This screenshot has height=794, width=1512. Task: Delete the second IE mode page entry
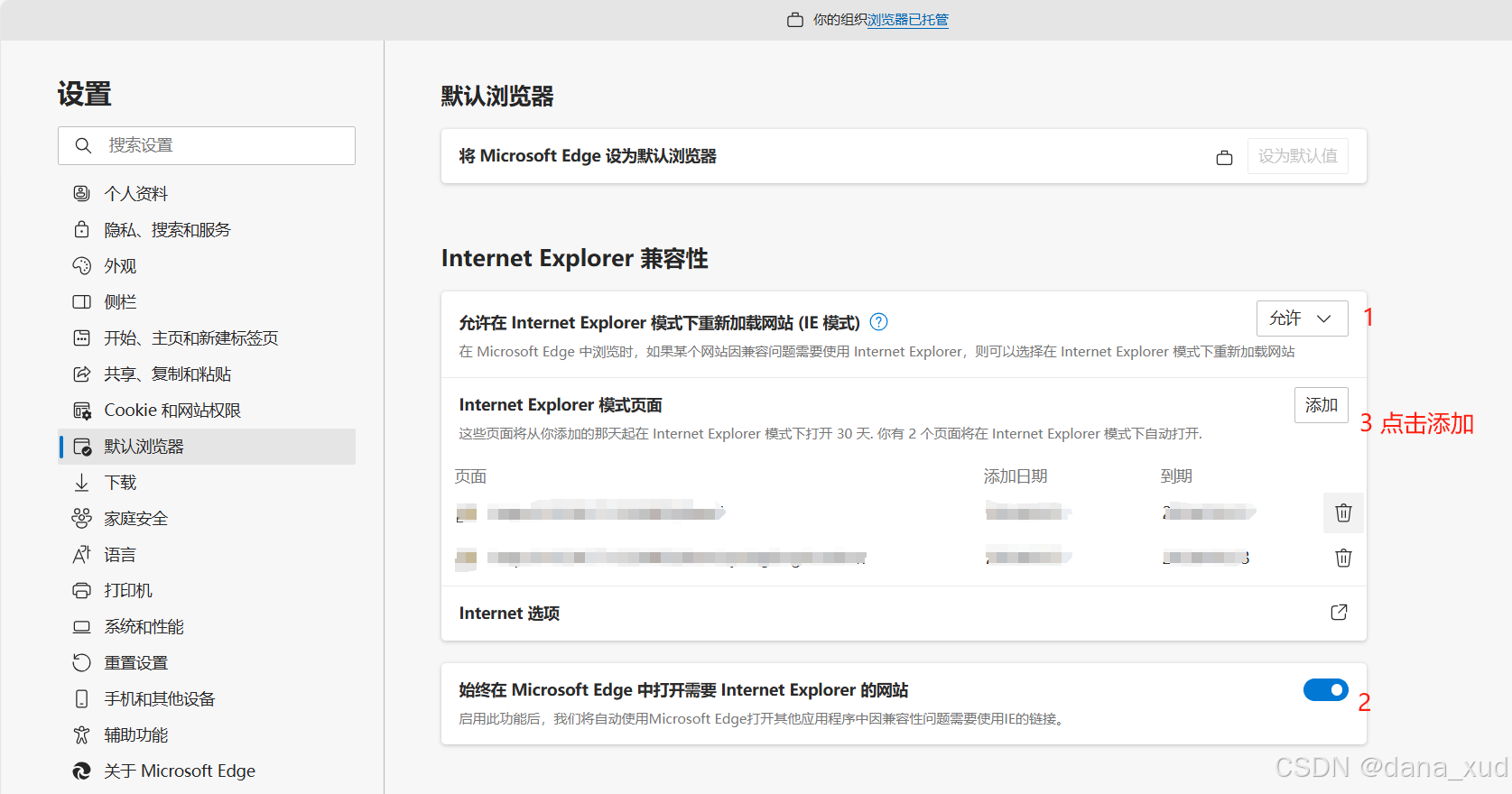tap(1343, 558)
